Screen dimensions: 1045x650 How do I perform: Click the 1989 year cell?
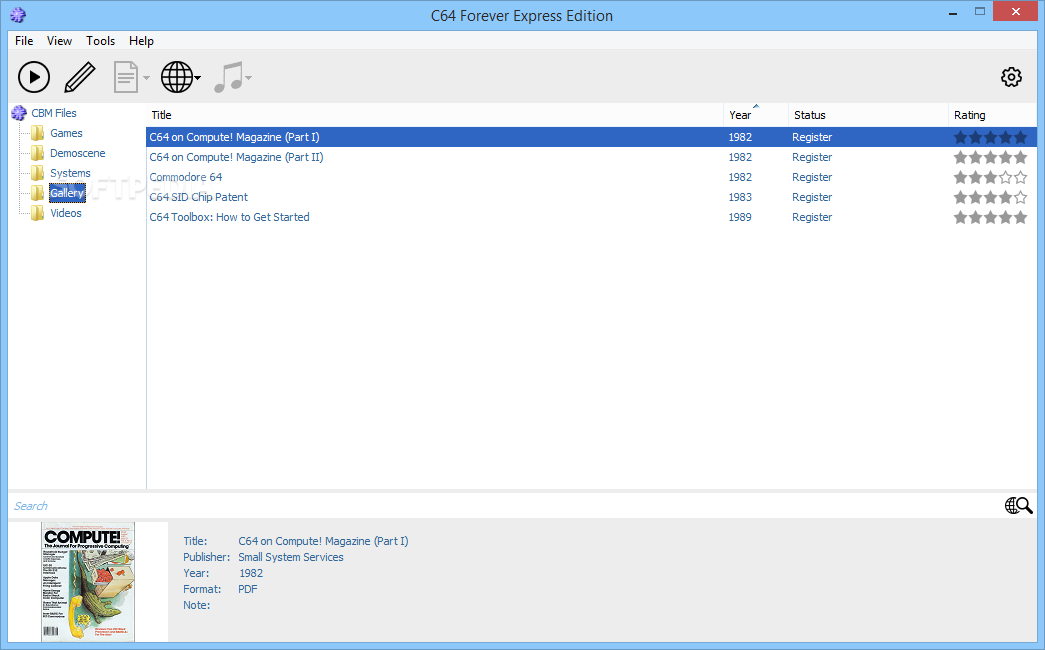click(x=740, y=217)
